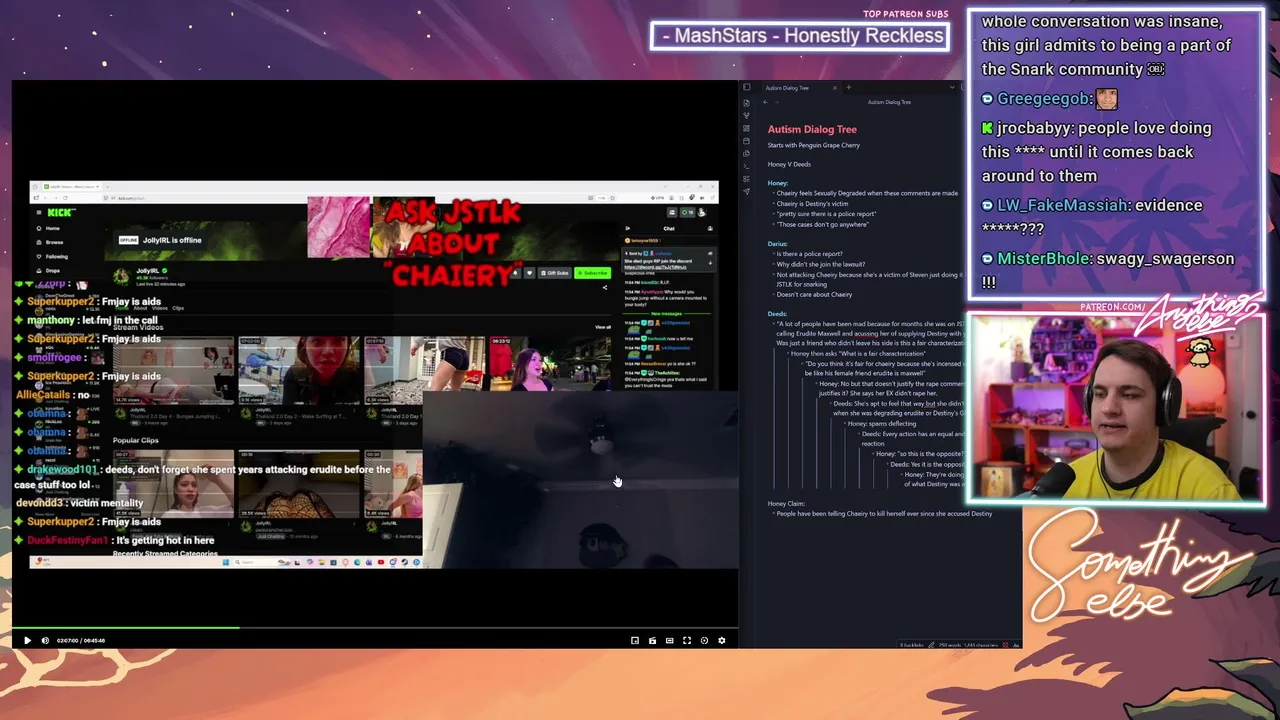Play the paused video in the player

(x=27, y=640)
